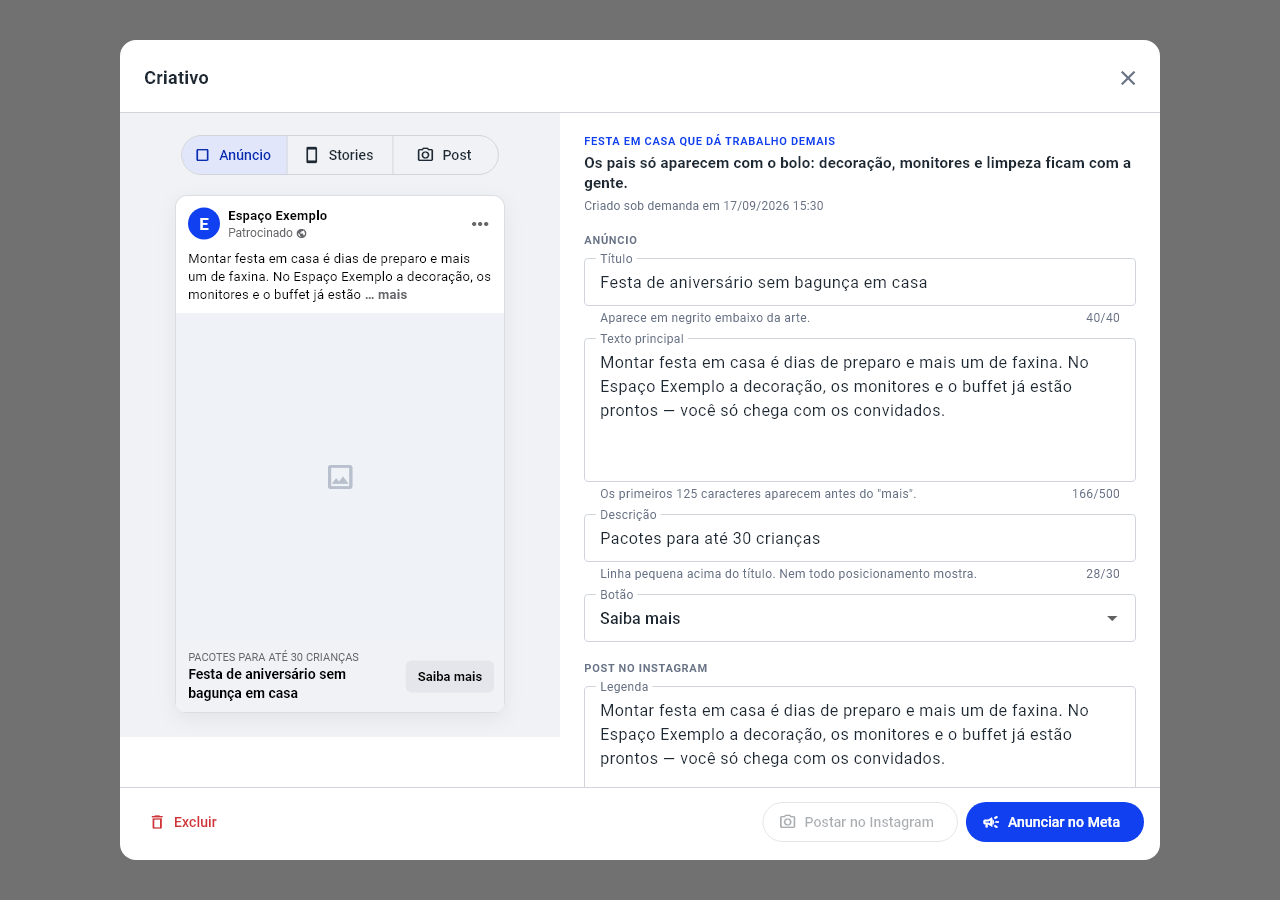This screenshot has width=1280, height=900.
Task: Click the 'Linha pequena acima do título' hint
Action: (x=788, y=574)
